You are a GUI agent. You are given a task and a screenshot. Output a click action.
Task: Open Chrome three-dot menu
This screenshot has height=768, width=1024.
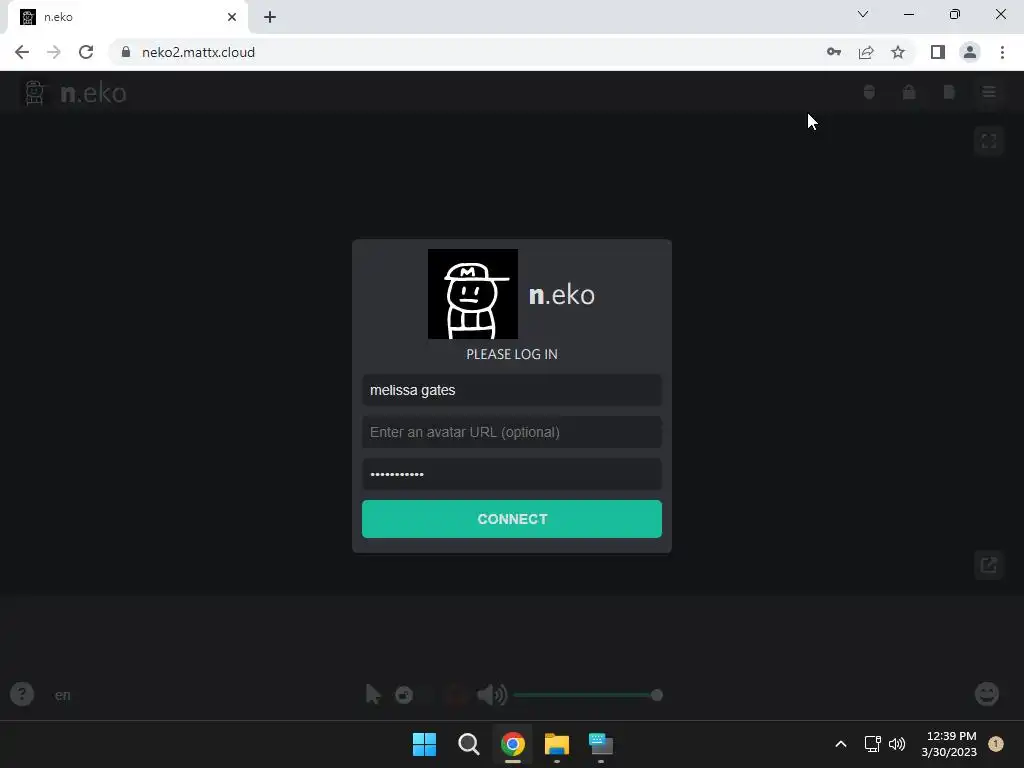pyautogui.click(x=1002, y=52)
